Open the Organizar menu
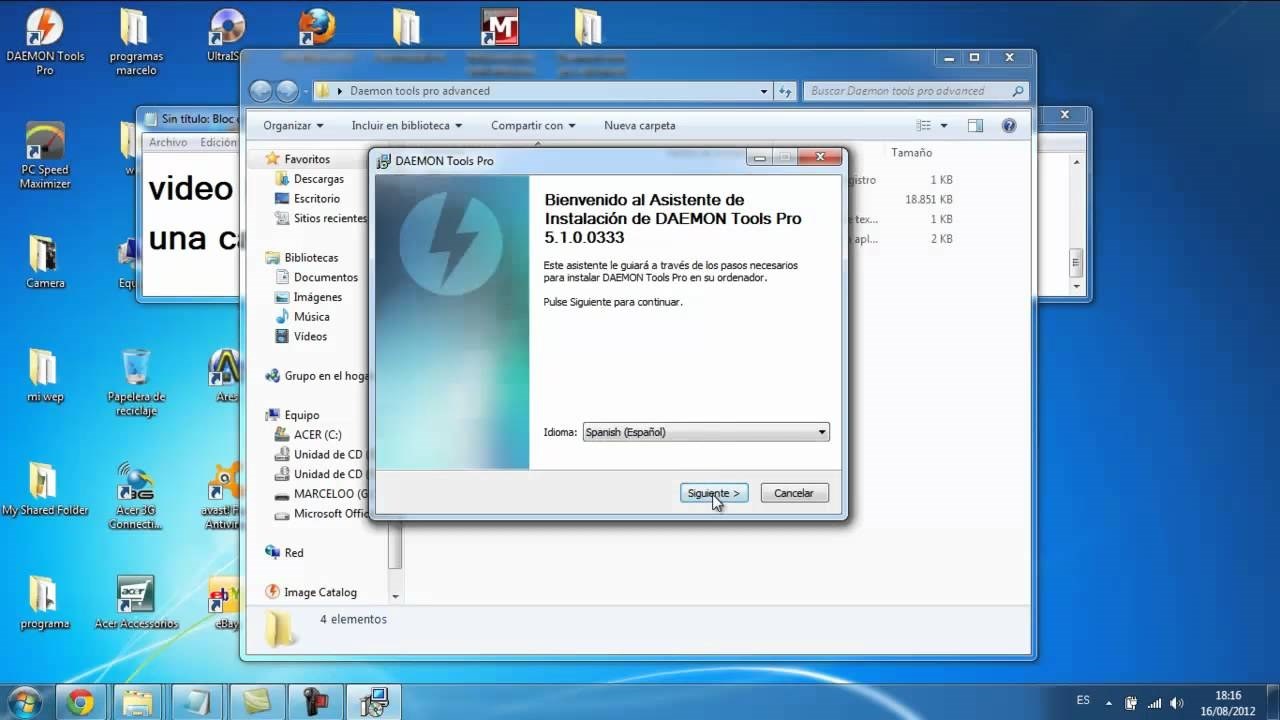 pos(293,125)
